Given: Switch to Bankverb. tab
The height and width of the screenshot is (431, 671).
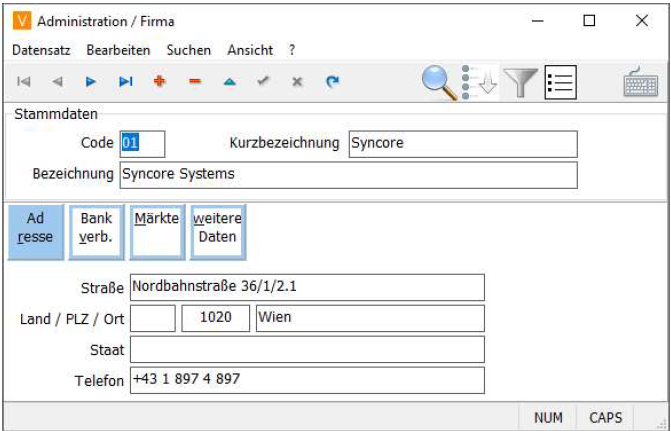Looking at the screenshot, I should point(96,229).
